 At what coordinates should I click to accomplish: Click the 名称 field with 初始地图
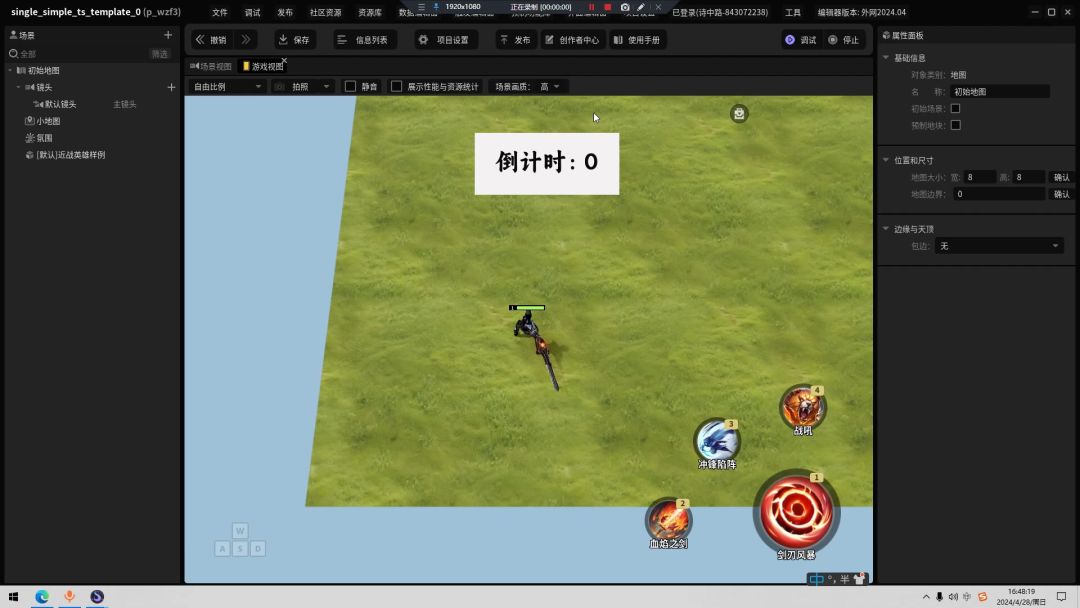(x=1000, y=92)
